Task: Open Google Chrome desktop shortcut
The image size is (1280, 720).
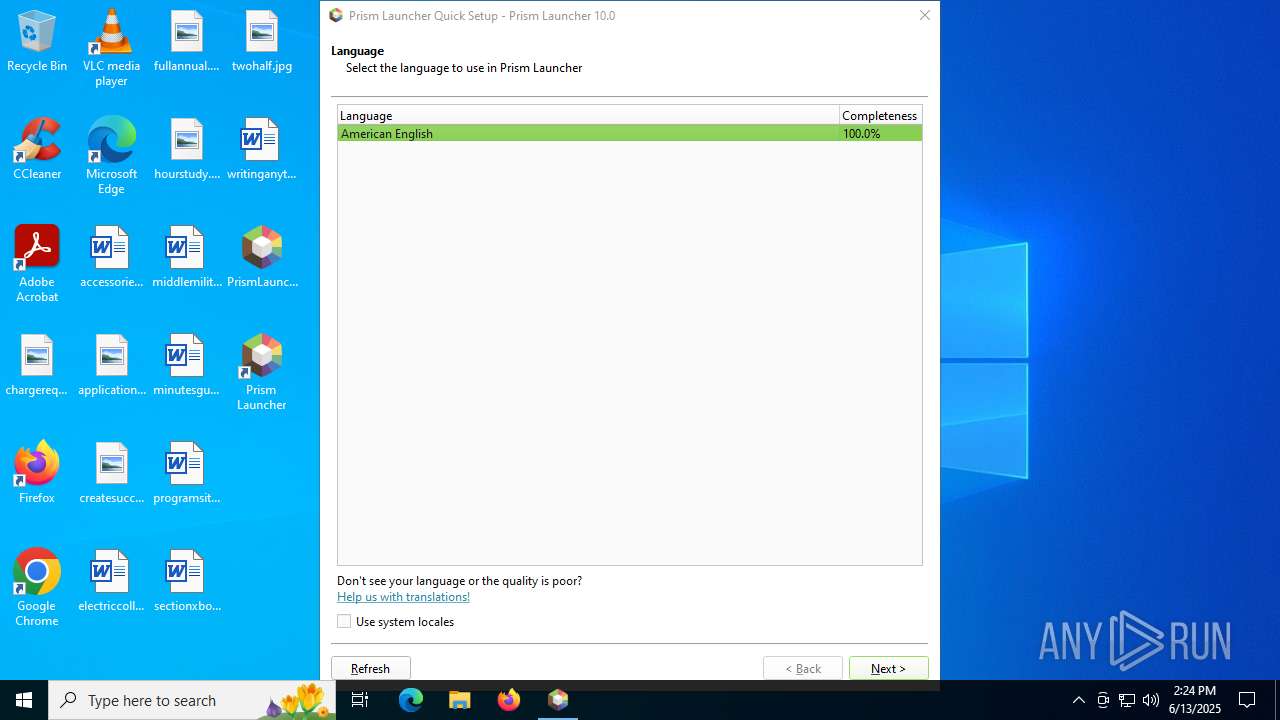Action: [x=37, y=588]
